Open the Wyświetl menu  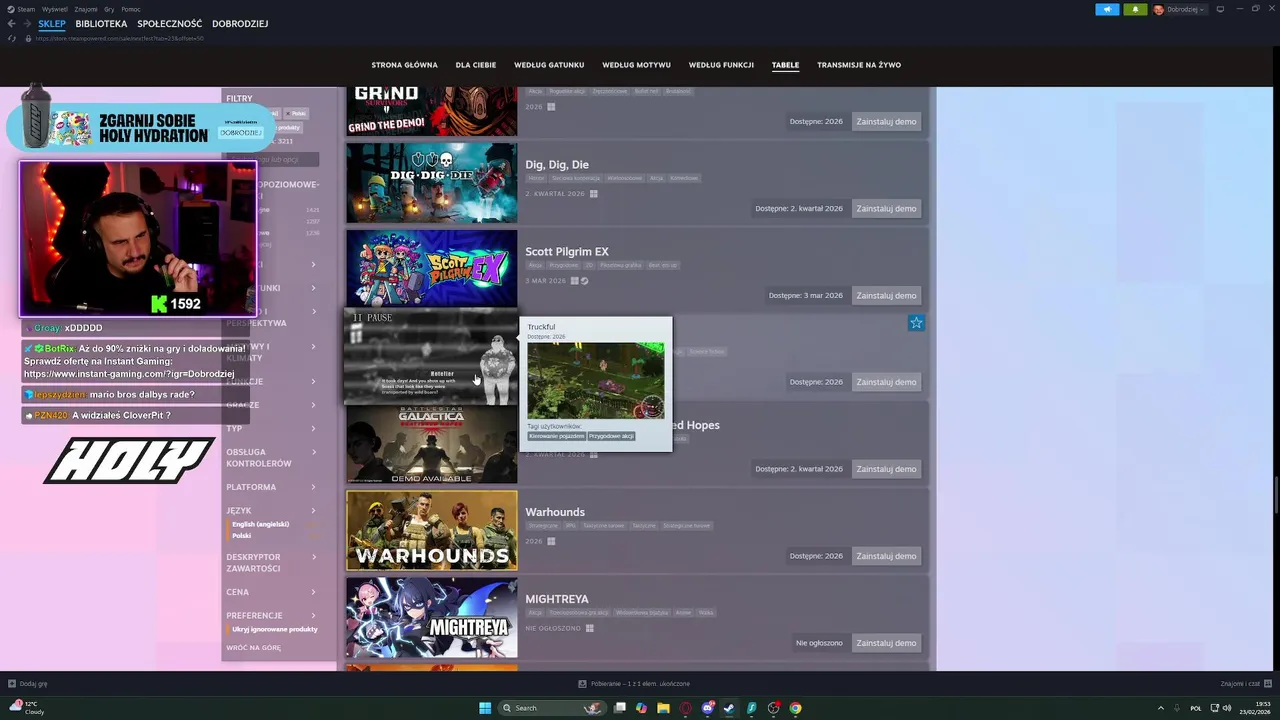55,9
